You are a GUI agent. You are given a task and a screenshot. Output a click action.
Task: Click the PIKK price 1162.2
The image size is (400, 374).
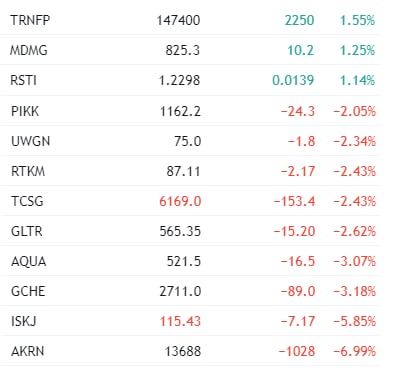click(180, 111)
